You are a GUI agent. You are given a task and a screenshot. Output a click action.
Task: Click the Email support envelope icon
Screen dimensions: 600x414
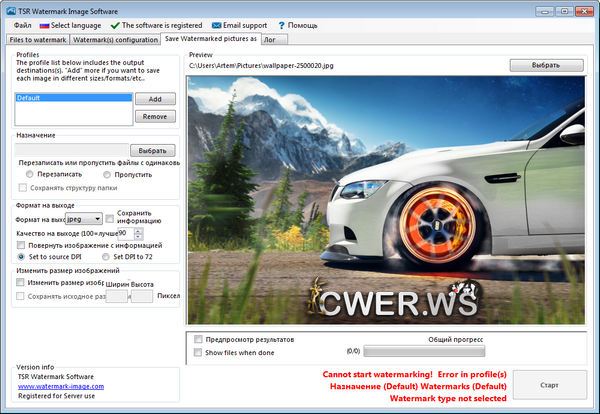[218, 24]
